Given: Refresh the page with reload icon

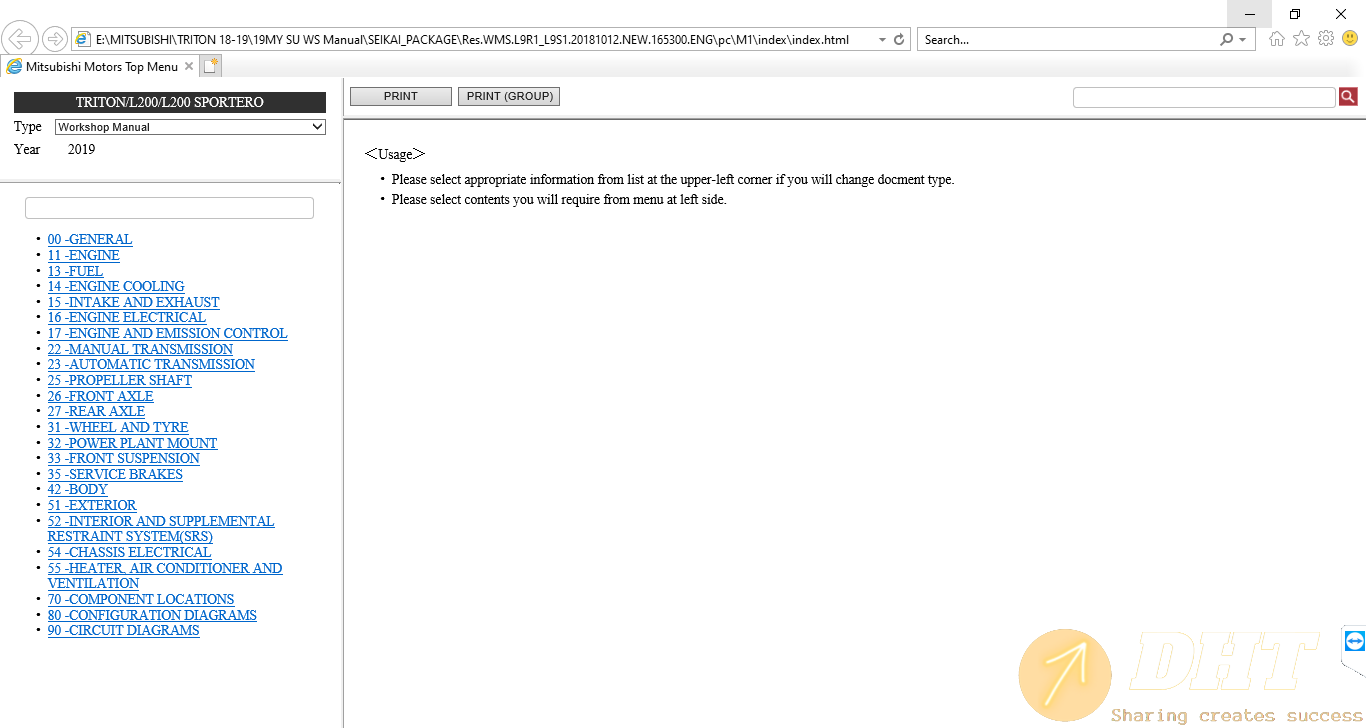Looking at the screenshot, I should [x=899, y=40].
